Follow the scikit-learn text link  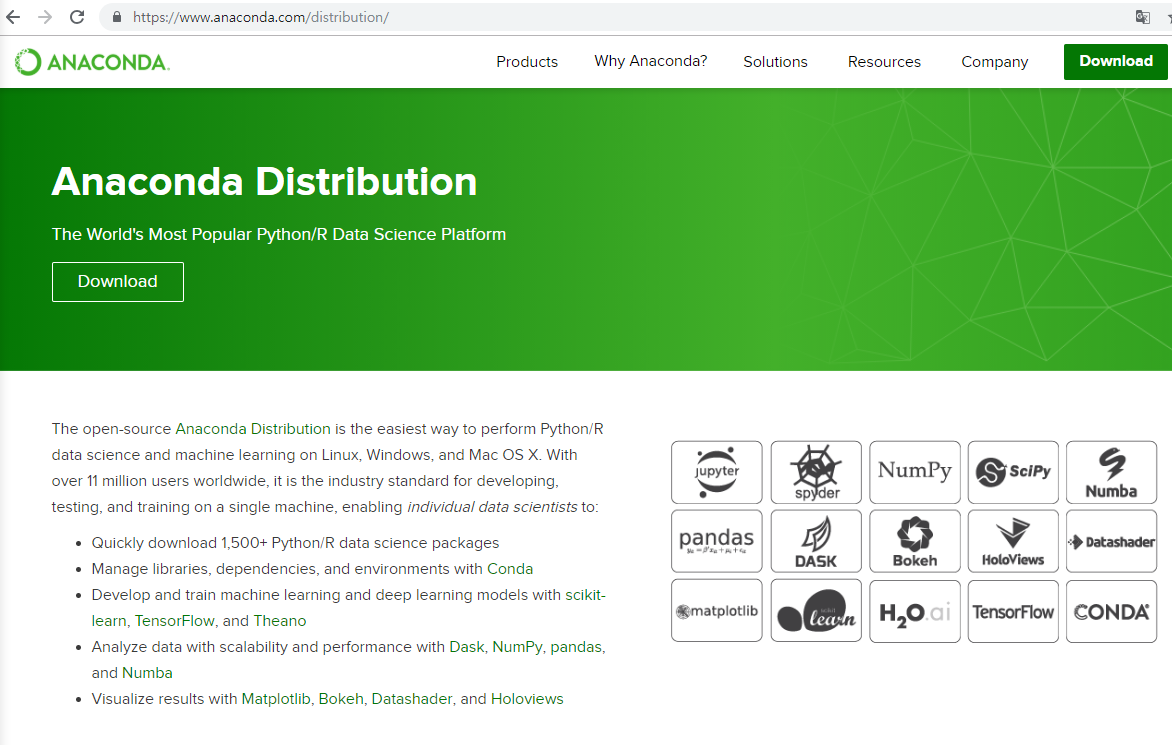(x=585, y=595)
